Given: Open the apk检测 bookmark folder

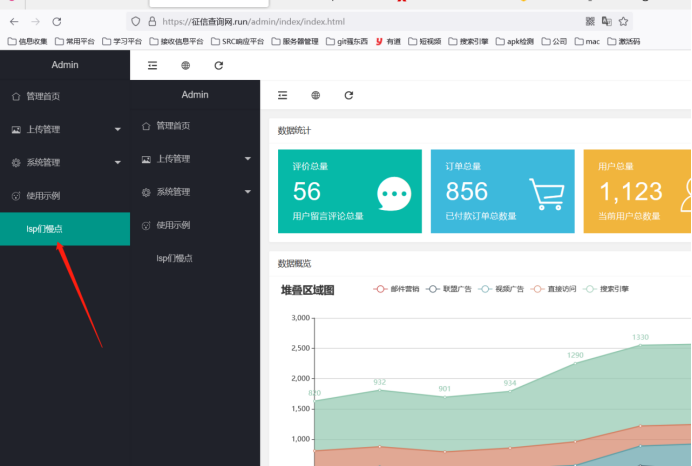Looking at the screenshot, I should click(x=515, y=41).
